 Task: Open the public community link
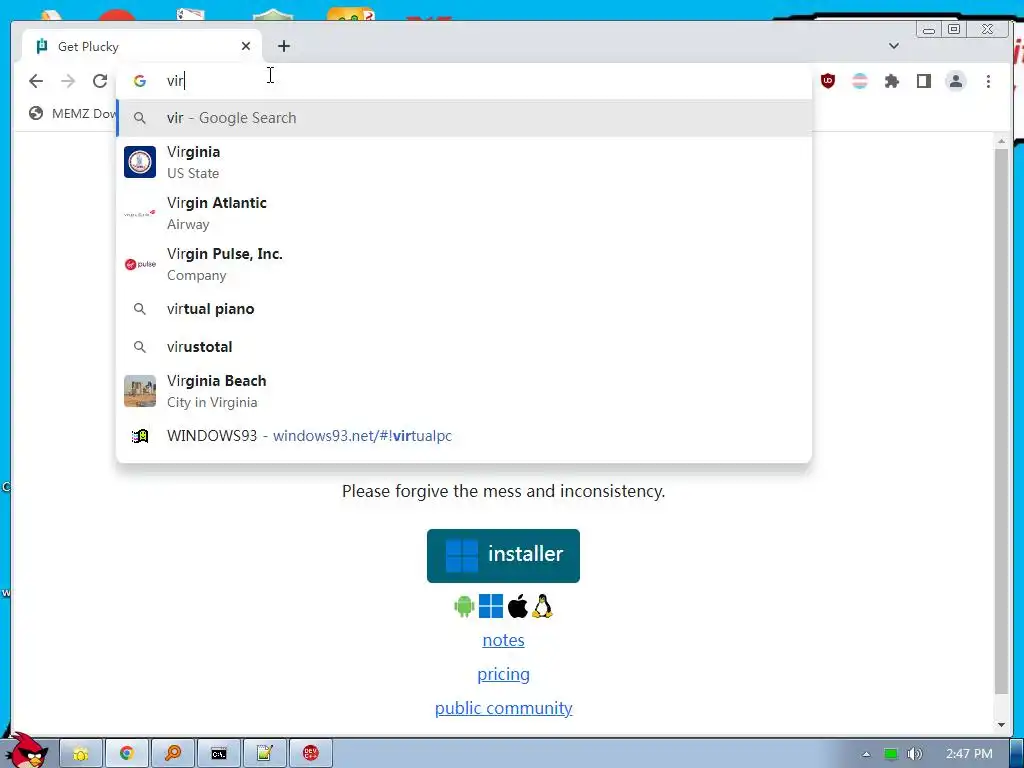[504, 708]
